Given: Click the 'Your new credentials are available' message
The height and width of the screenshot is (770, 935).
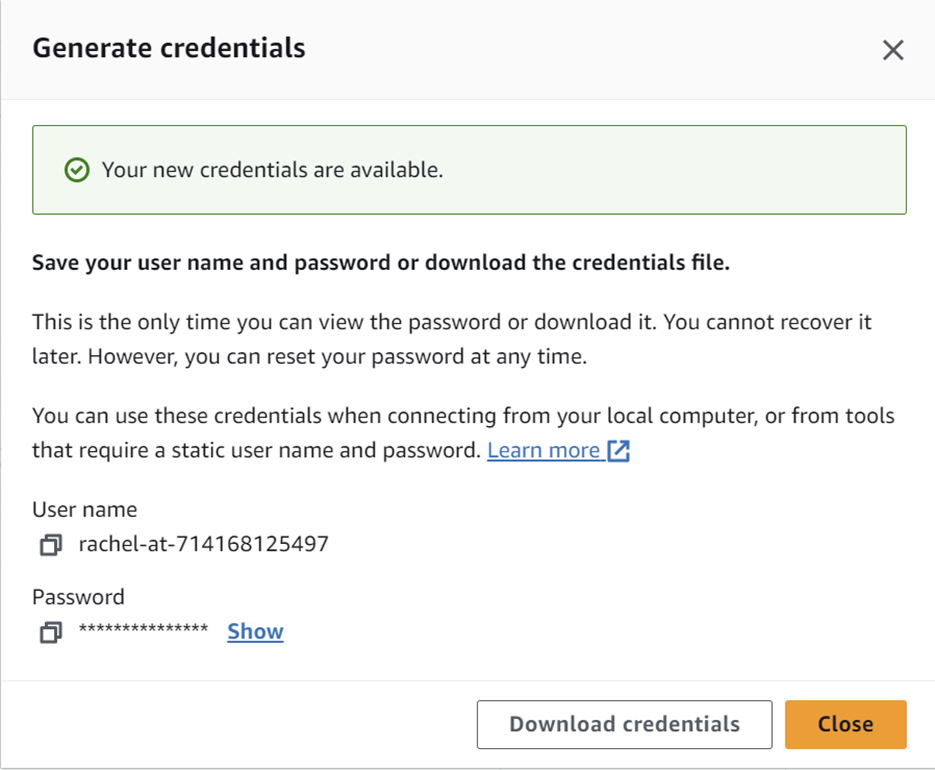Looking at the screenshot, I should pos(272,170).
